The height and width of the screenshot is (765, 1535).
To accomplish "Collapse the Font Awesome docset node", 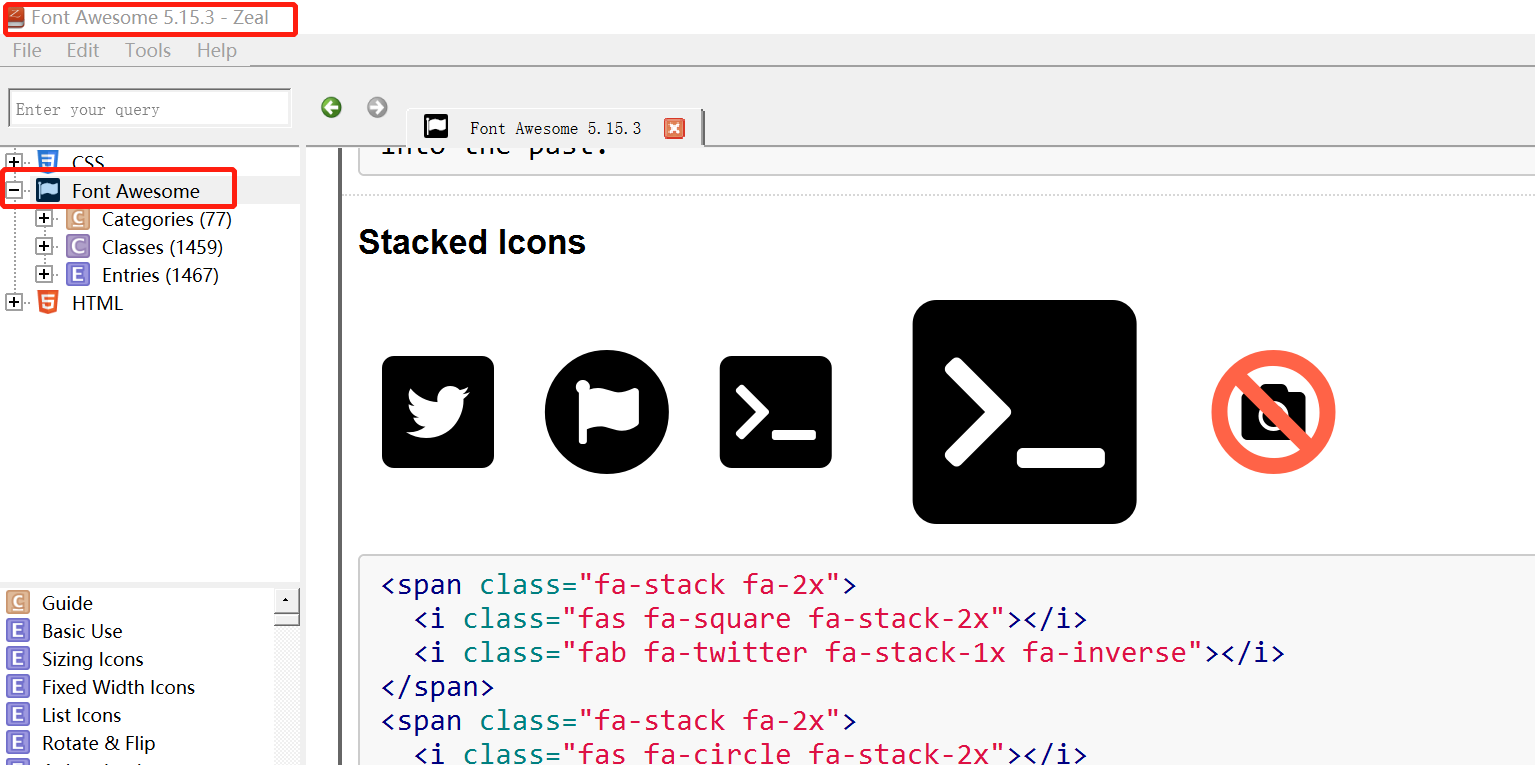I will pyautogui.click(x=14, y=190).
